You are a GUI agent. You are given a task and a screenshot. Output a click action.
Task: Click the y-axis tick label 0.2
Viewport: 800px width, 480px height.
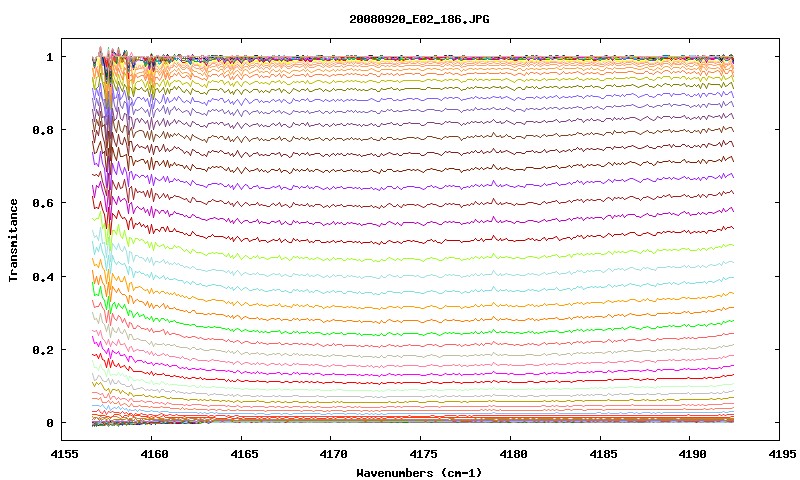pos(43,350)
